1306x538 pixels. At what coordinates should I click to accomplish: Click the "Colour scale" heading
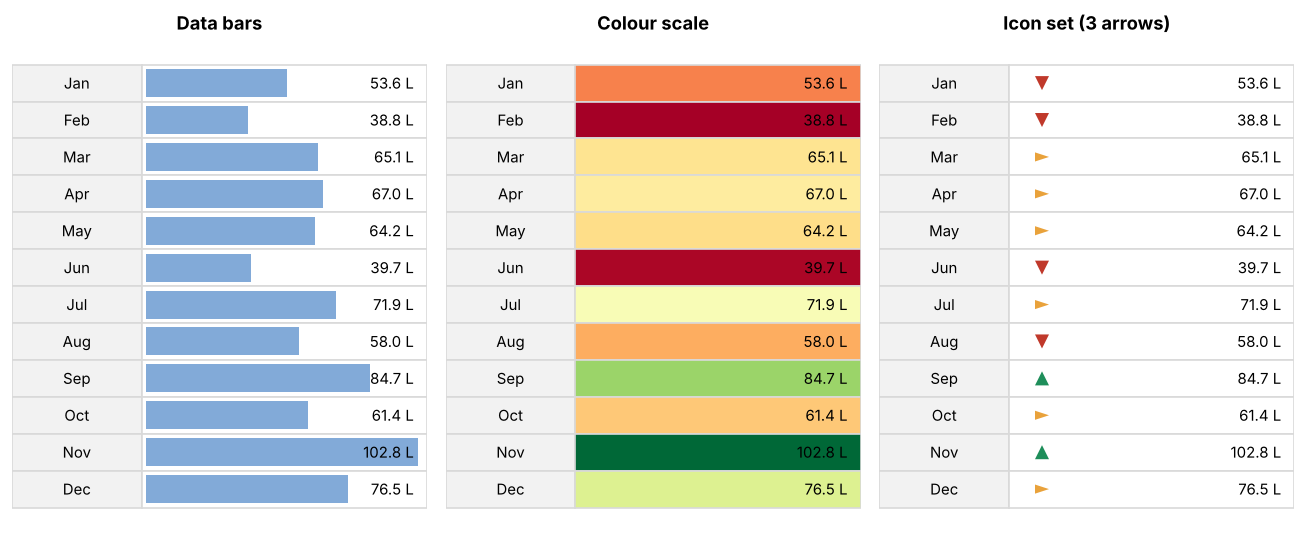(x=653, y=23)
